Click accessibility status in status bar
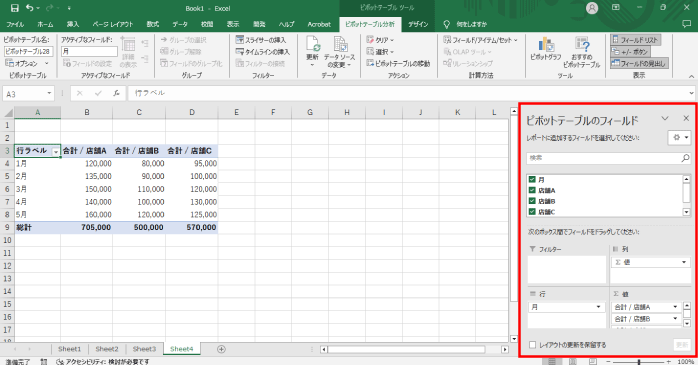This screenshot has width=698, height=365. point(102,361)
